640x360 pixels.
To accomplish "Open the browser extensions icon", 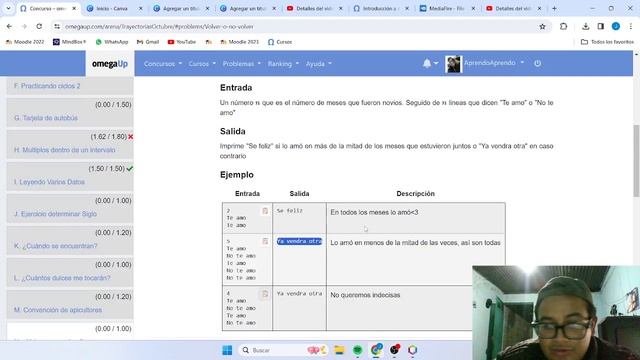I will point(563,27).
